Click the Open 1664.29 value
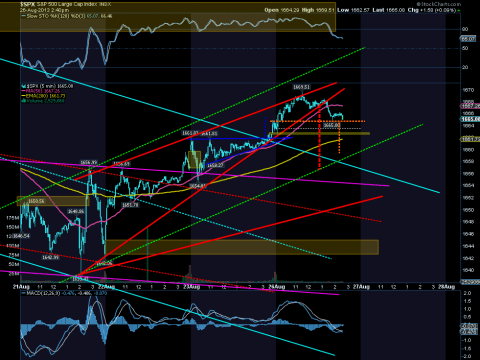Viewport: 480px width, 360px height. [x=282, y=10]
